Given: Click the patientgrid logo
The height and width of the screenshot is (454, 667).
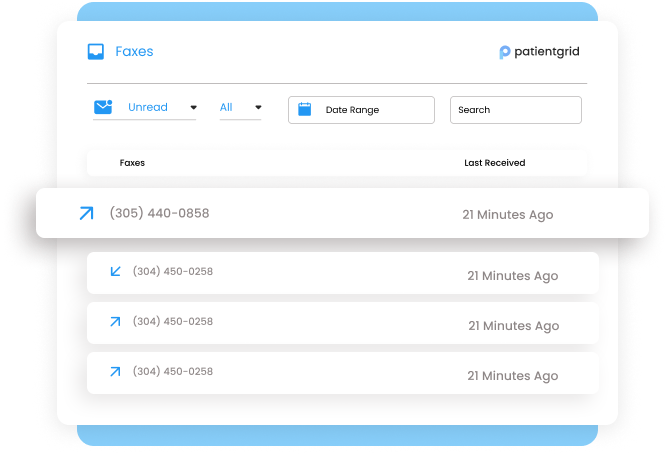Looking at the screenshot, I should 539,52.
